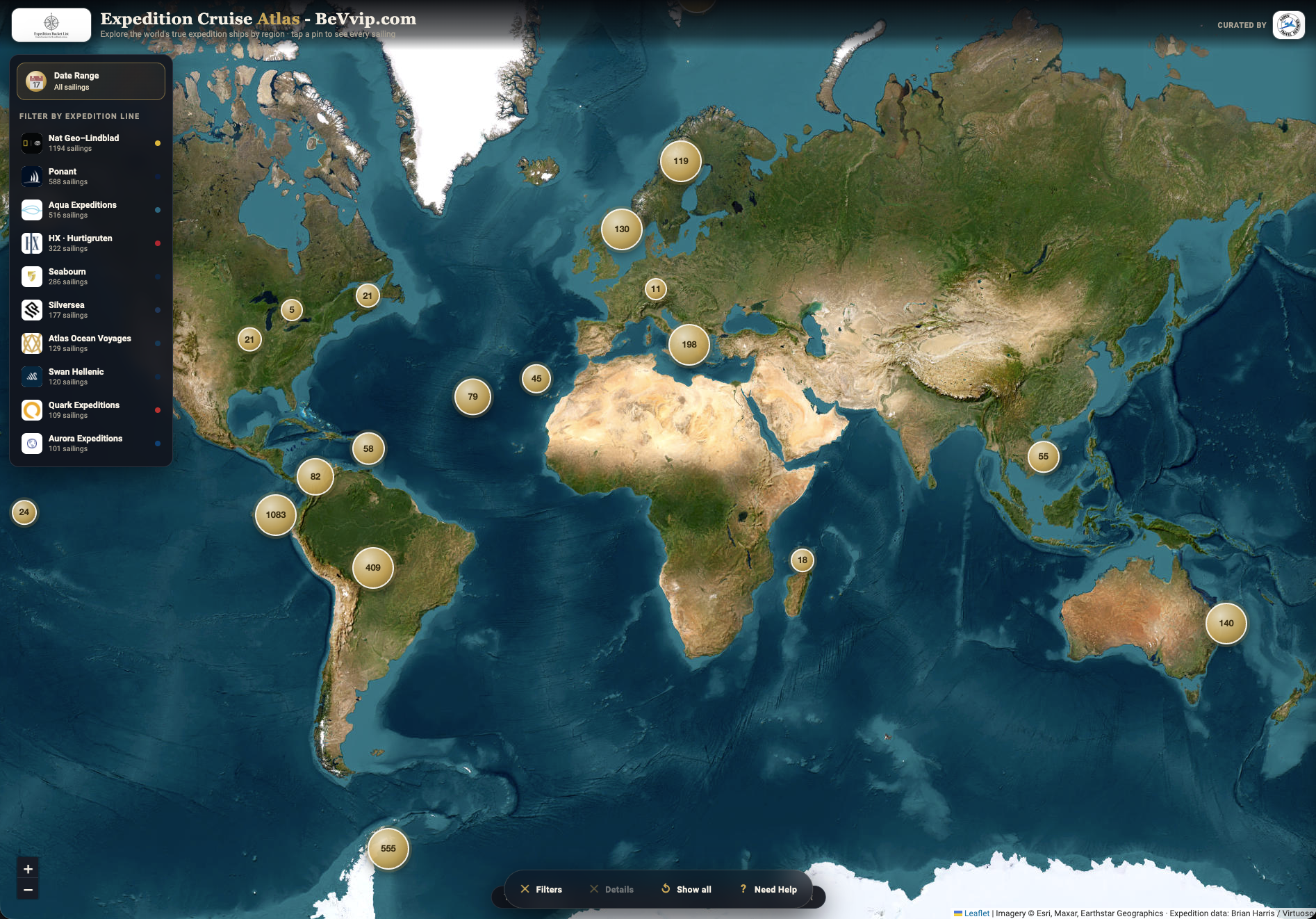This screenshot has width=1316, height=919.
Task: Open the 82 cluster pin
Action: (x=315, y=477)
